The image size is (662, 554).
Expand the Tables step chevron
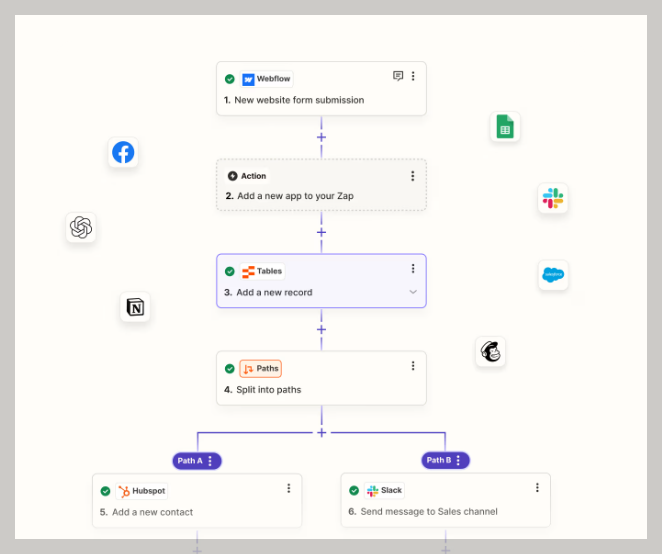coord(413,292)
